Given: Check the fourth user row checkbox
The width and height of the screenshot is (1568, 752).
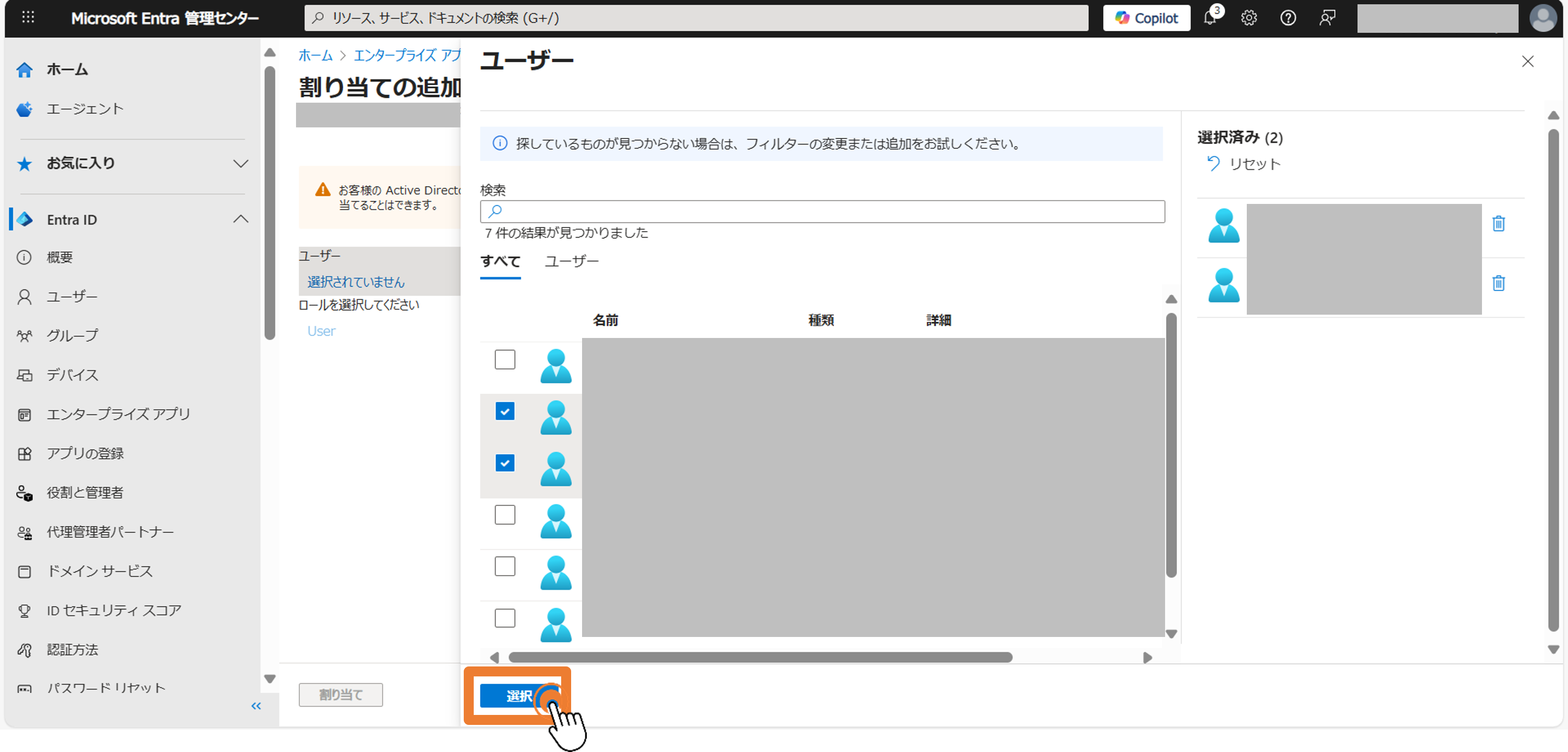Looking at the screenshot, I should tap(505, 515).
